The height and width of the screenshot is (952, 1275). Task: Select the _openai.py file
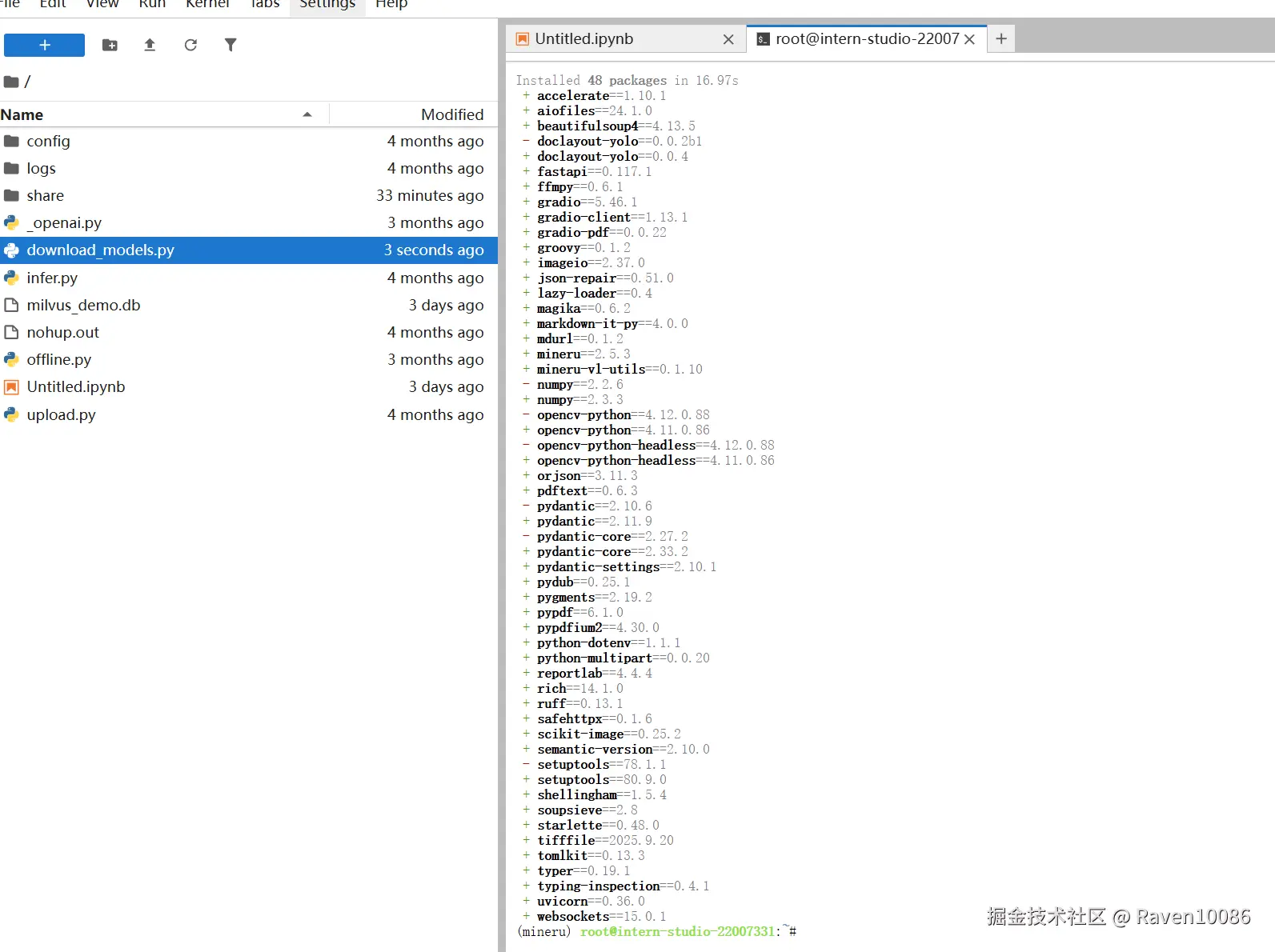tap(249, 222)
